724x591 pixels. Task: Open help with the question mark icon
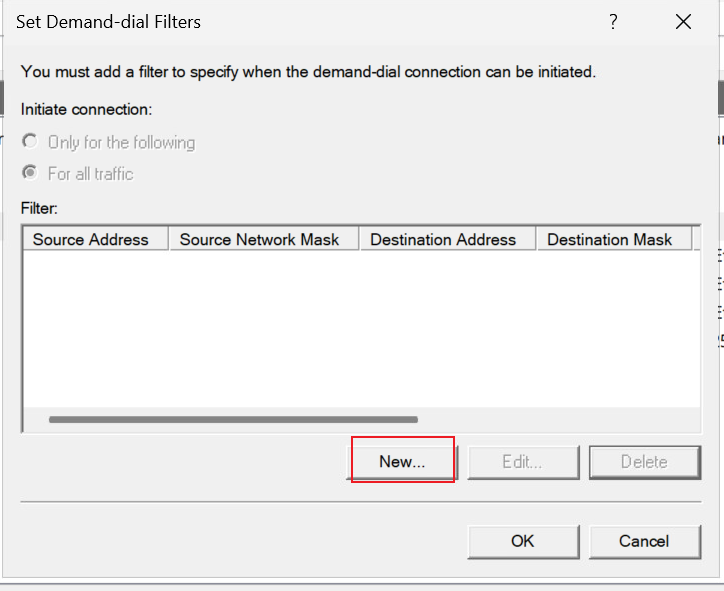[x=613, y=22]
